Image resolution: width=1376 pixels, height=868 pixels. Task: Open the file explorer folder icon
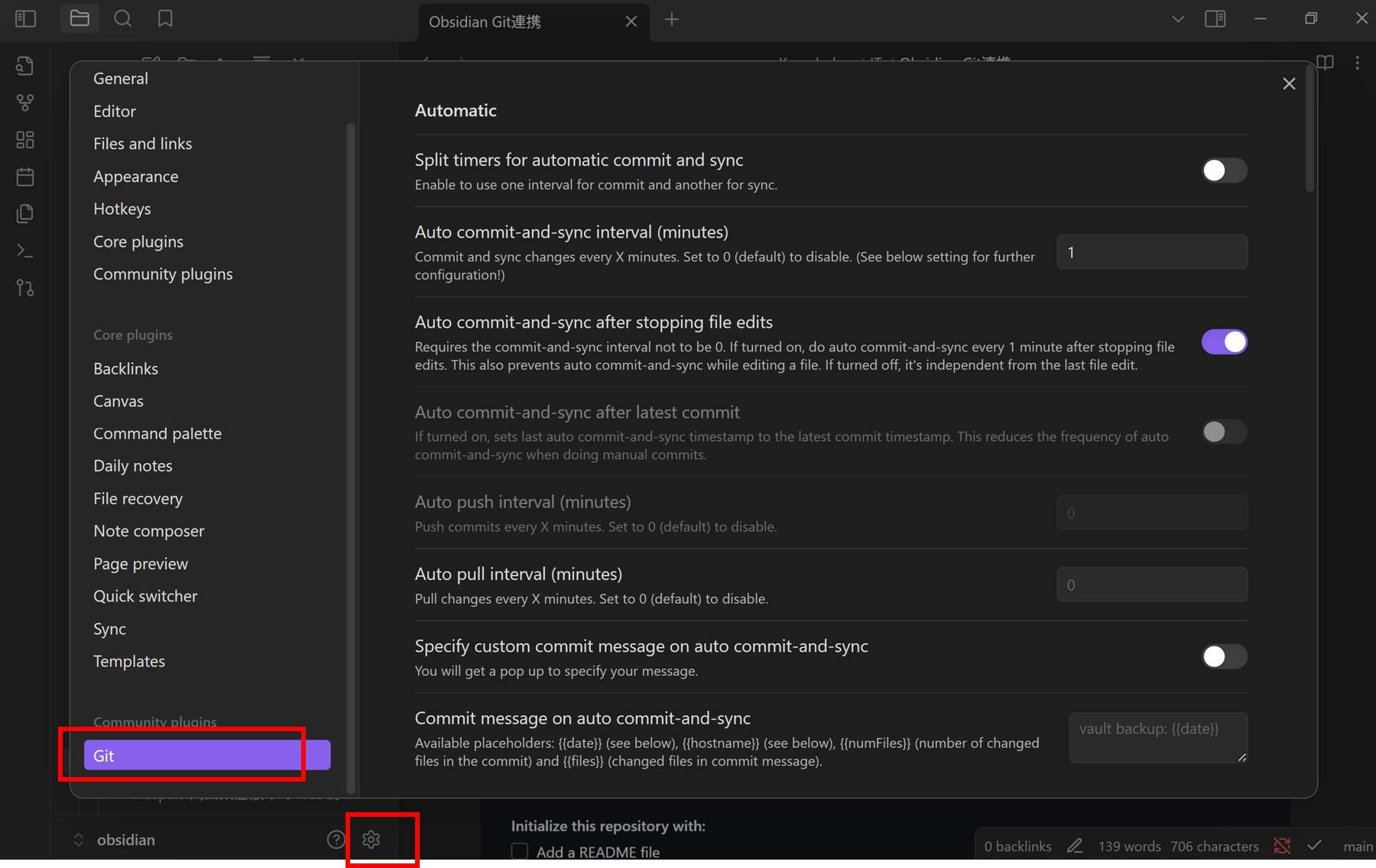click(80, 19)
